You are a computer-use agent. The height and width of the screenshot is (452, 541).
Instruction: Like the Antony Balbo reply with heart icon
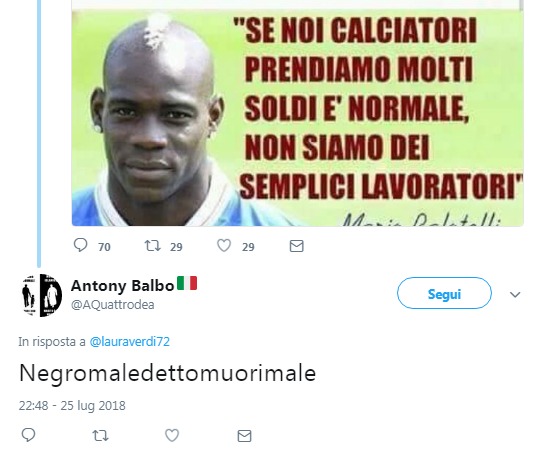click(x=172, y=435)
